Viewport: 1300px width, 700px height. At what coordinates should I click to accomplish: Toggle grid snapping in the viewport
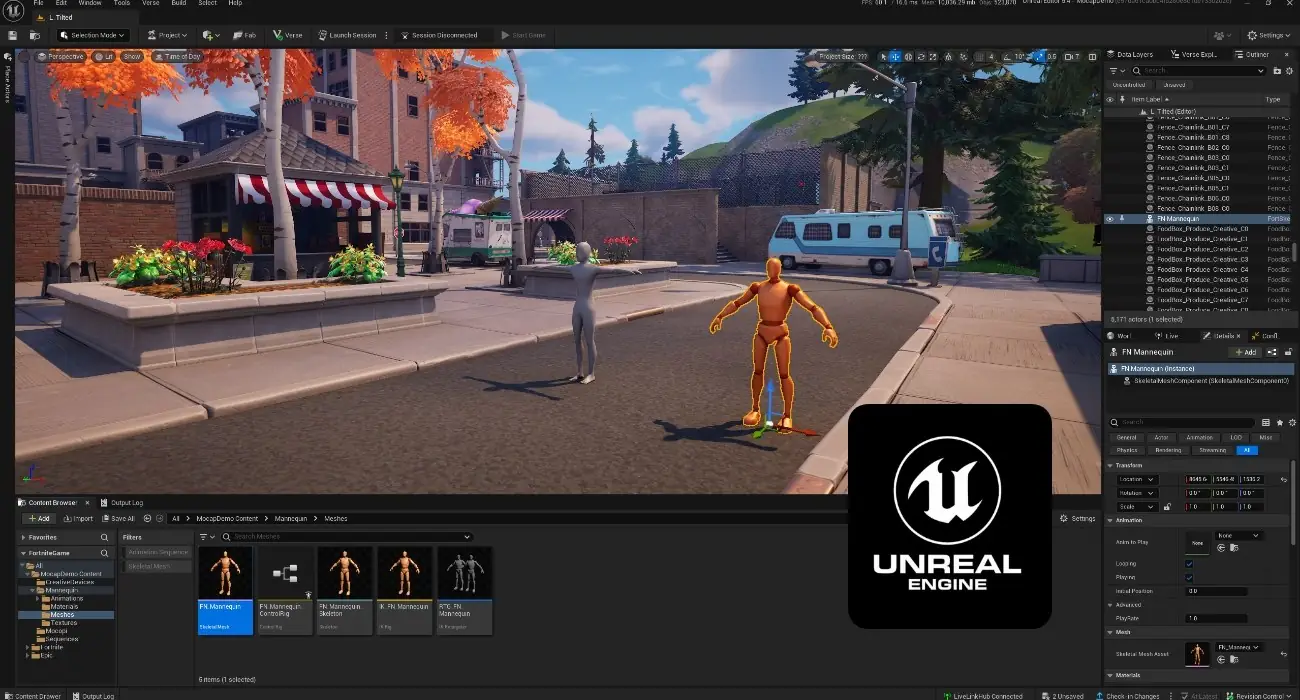point(979,57)
